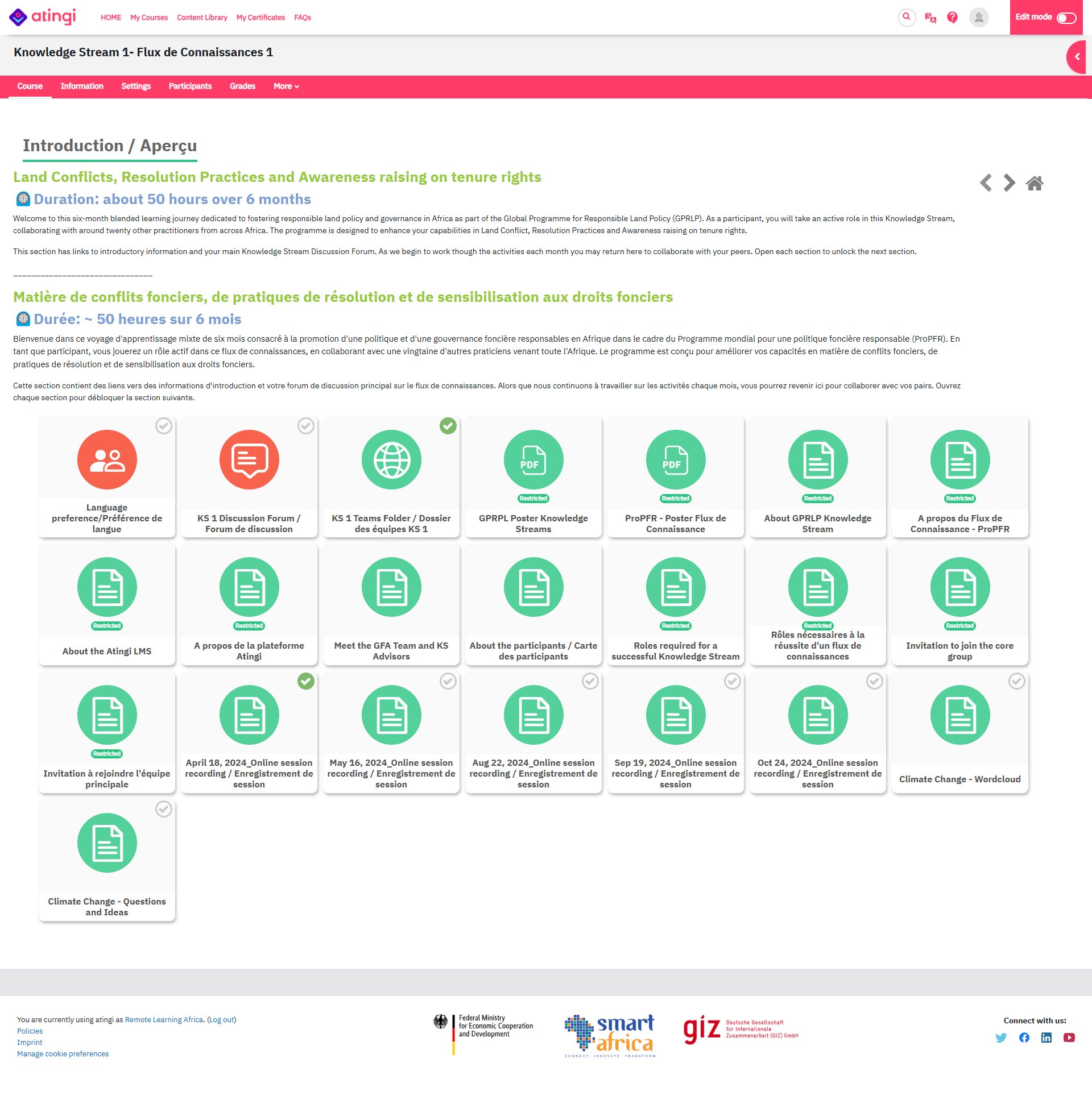Mark Language preference activity complete
The width and height of the screenshot is (1092, 1095).
point(164,426)
